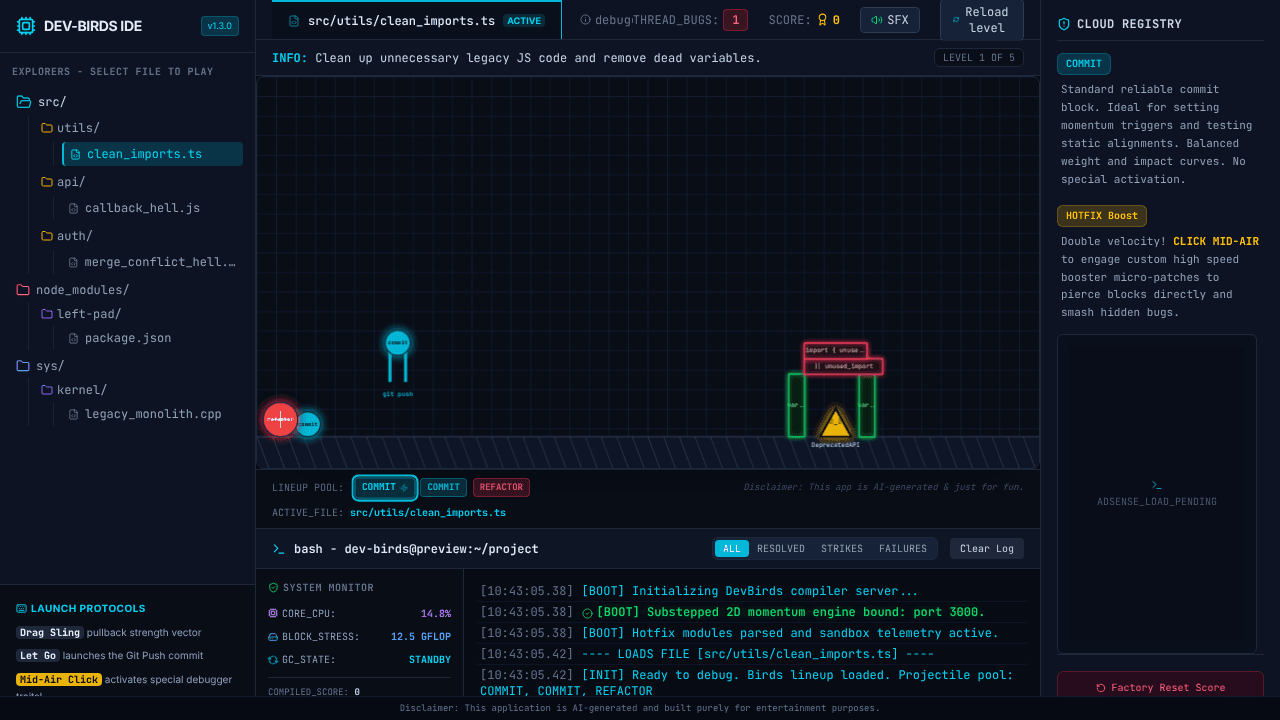The width and height of the screenshot is (1280, 720).
Task: Click the unused_import red block
Action: (x=843, y=366)
